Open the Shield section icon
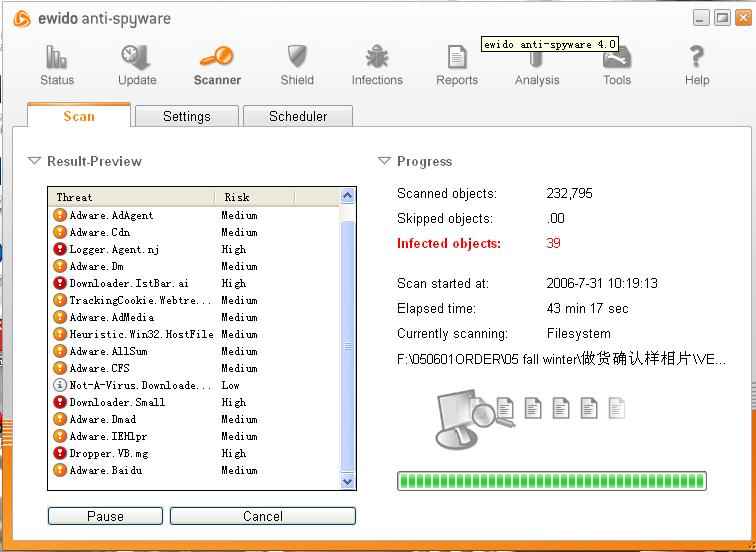This screenshot has height=552, width=756. click(297, 56)
